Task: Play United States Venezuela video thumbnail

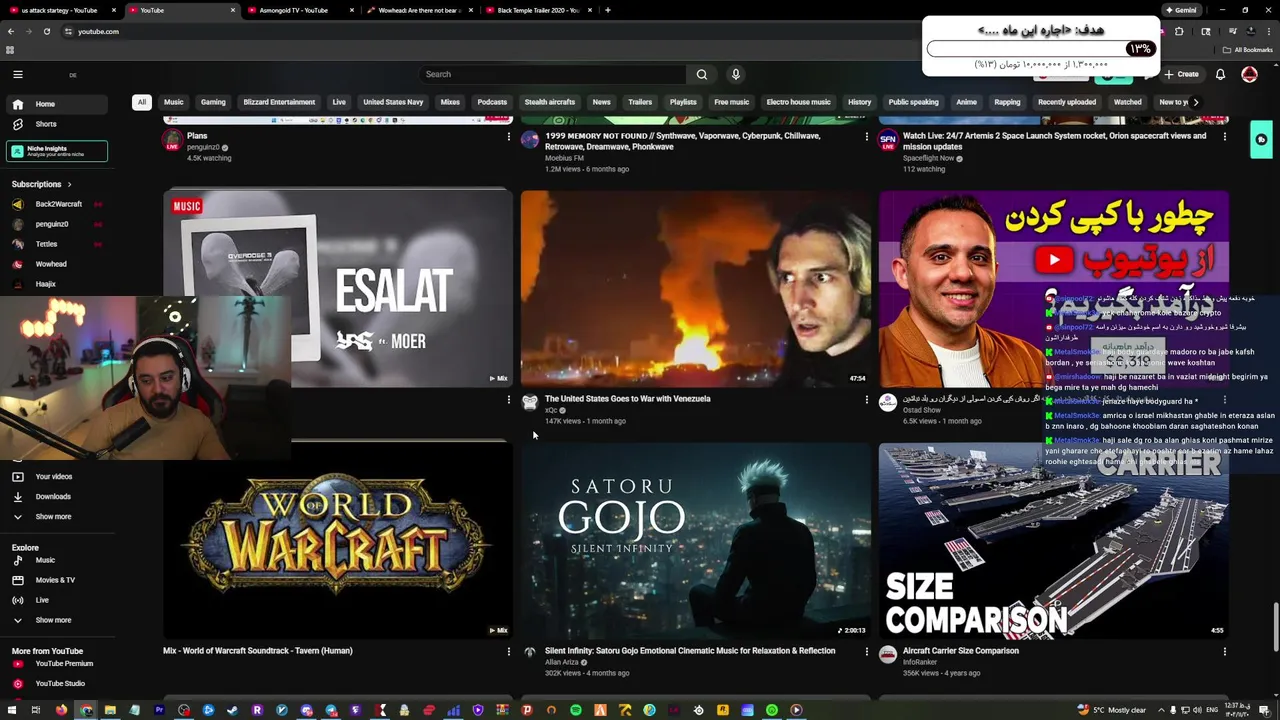Action: pyautogui.click(x=696, y=288)
